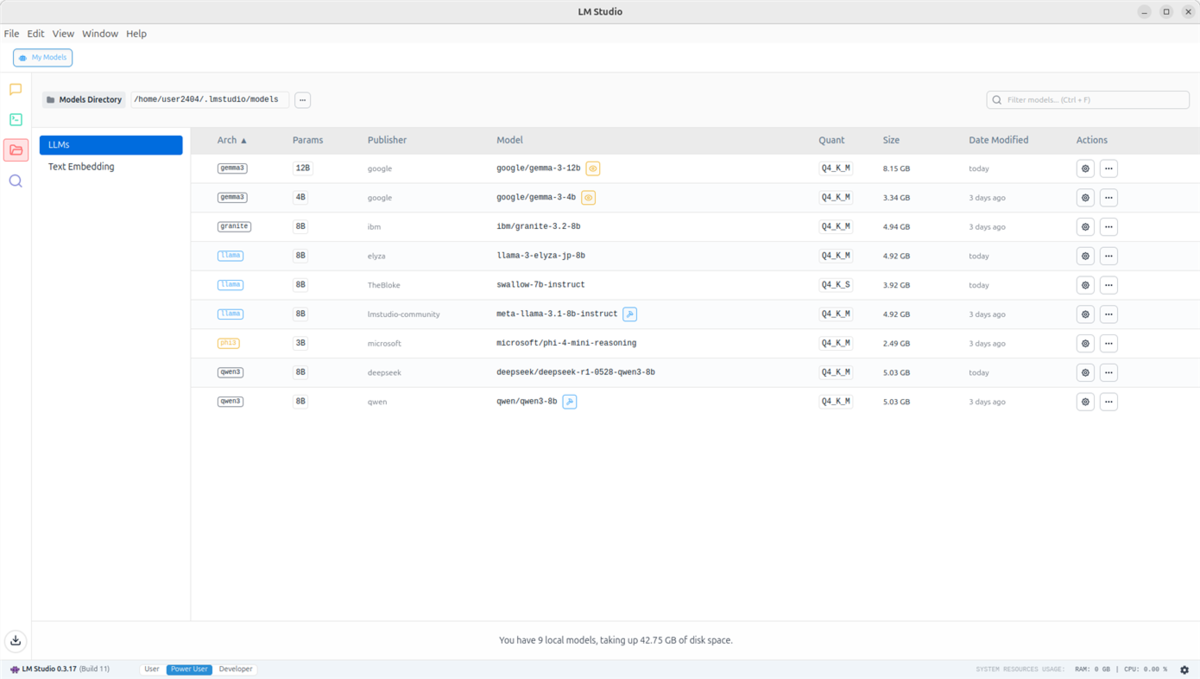Open more actions menu for ibm/granite-3.2-8b
Image resolution: width=1200 pixels, height=679 pixels.
point(1109,227)
